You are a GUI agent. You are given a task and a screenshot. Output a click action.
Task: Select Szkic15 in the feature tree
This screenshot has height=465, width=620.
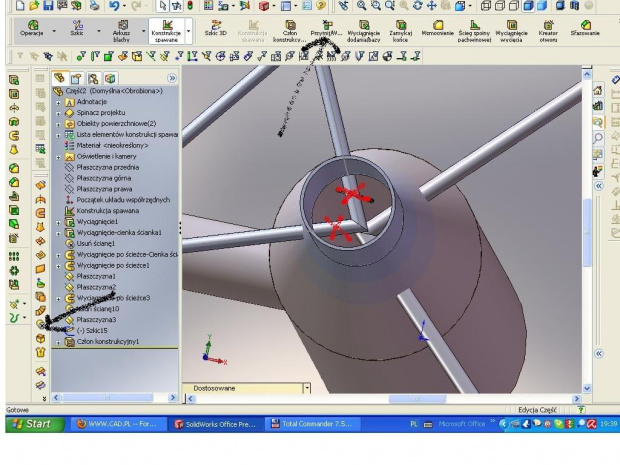tap(90, 330)
